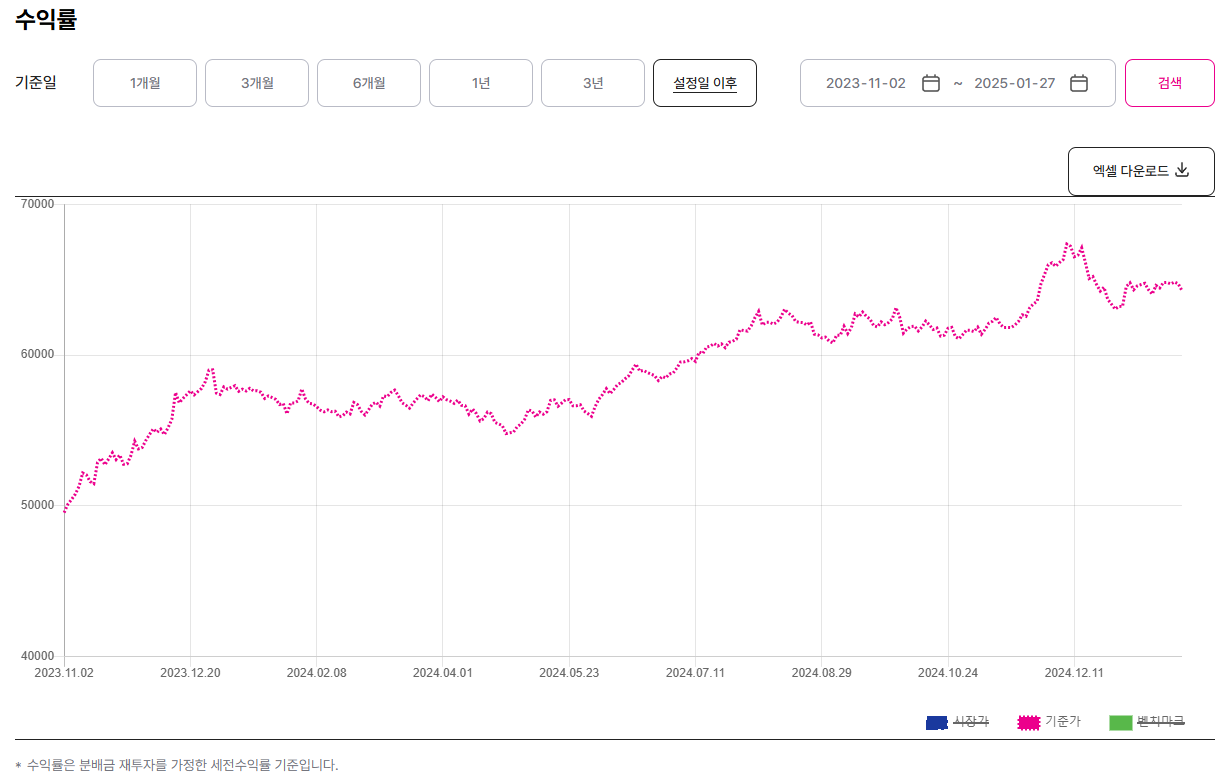This screenshot has height=776, width=1219.
Task: Select the 6개월 period button
Action: pyautogui.click(x=369, y=83)
